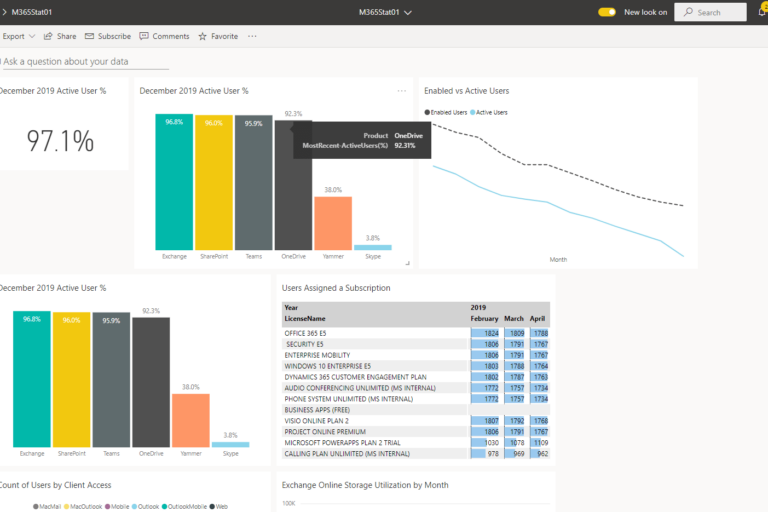Toggle Active Users legend item
This screenshot has width=768, height=512.
point(490,112)
